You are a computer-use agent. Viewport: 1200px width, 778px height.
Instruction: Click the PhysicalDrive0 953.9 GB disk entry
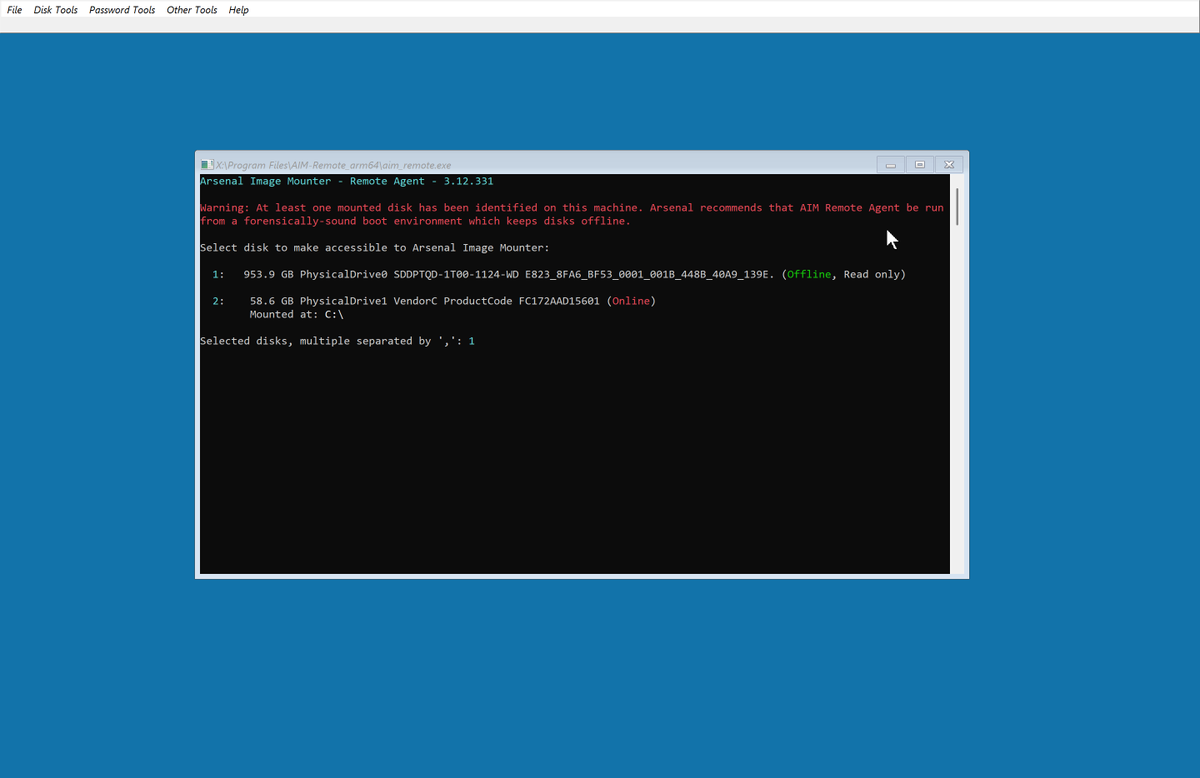(x=558, y=274)
